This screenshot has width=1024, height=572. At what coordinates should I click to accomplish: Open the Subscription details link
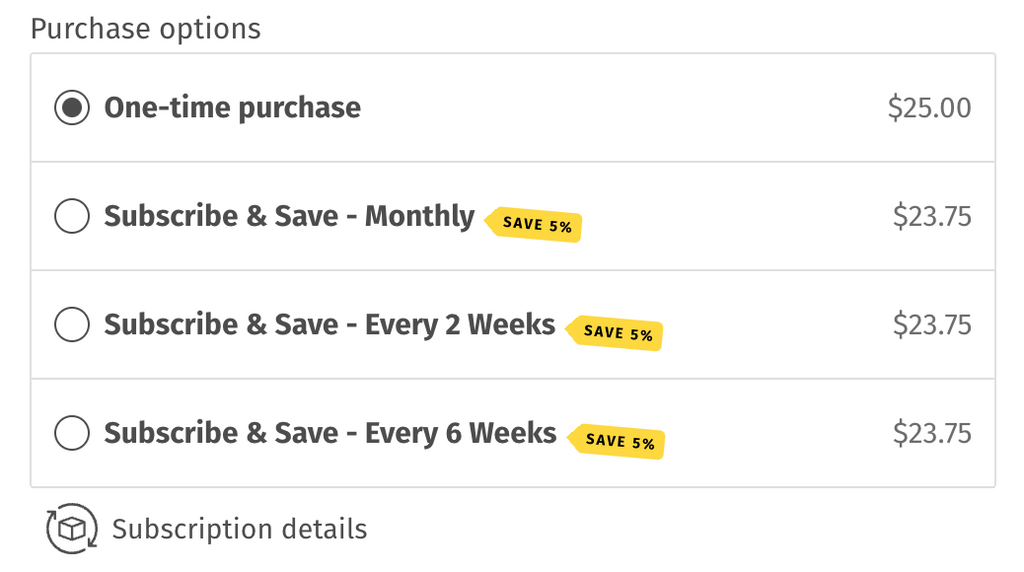[239, 529]
